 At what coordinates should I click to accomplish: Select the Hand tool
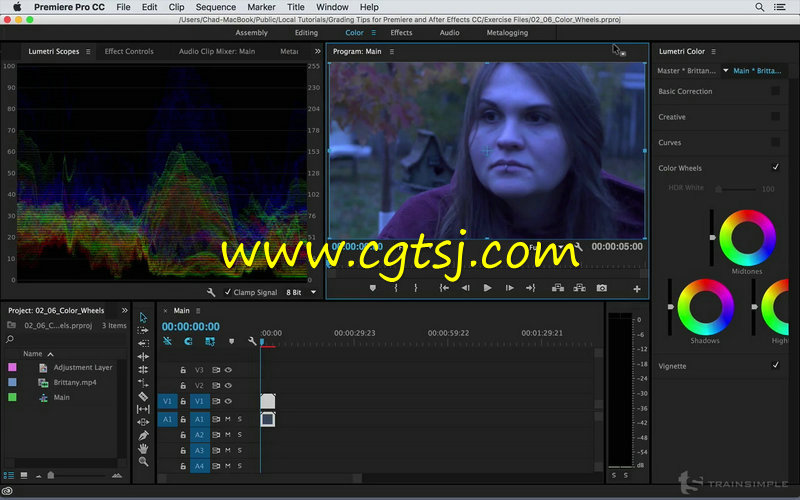click(143, 448)
